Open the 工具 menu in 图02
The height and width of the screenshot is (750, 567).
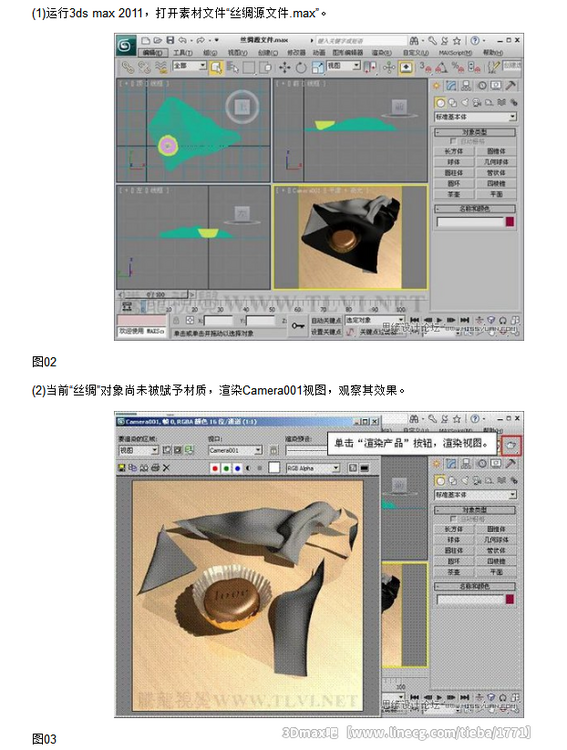[183, 53]
